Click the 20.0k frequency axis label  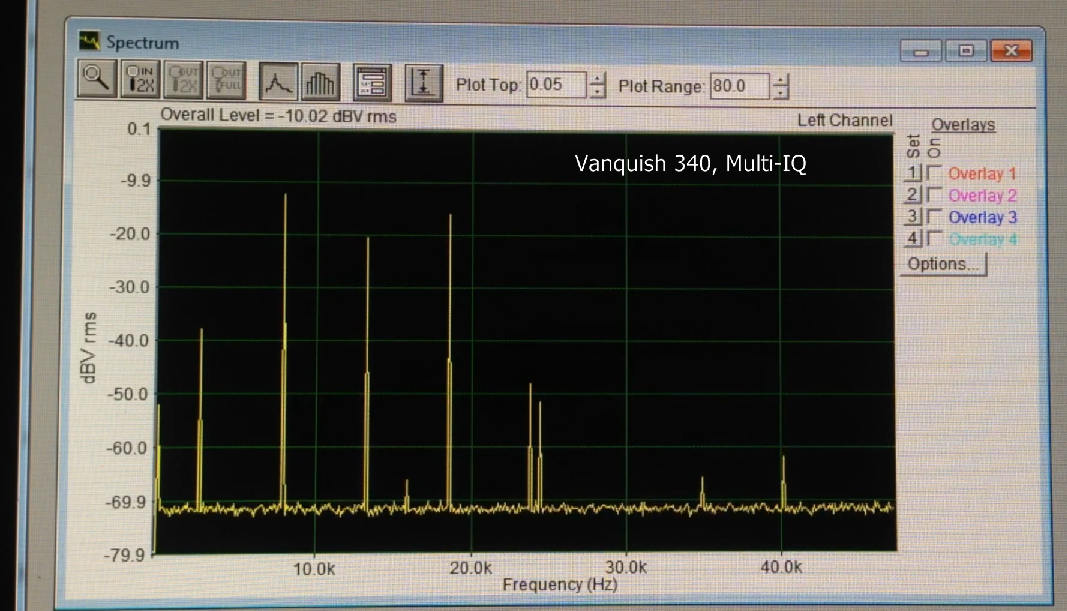[470, 568]
